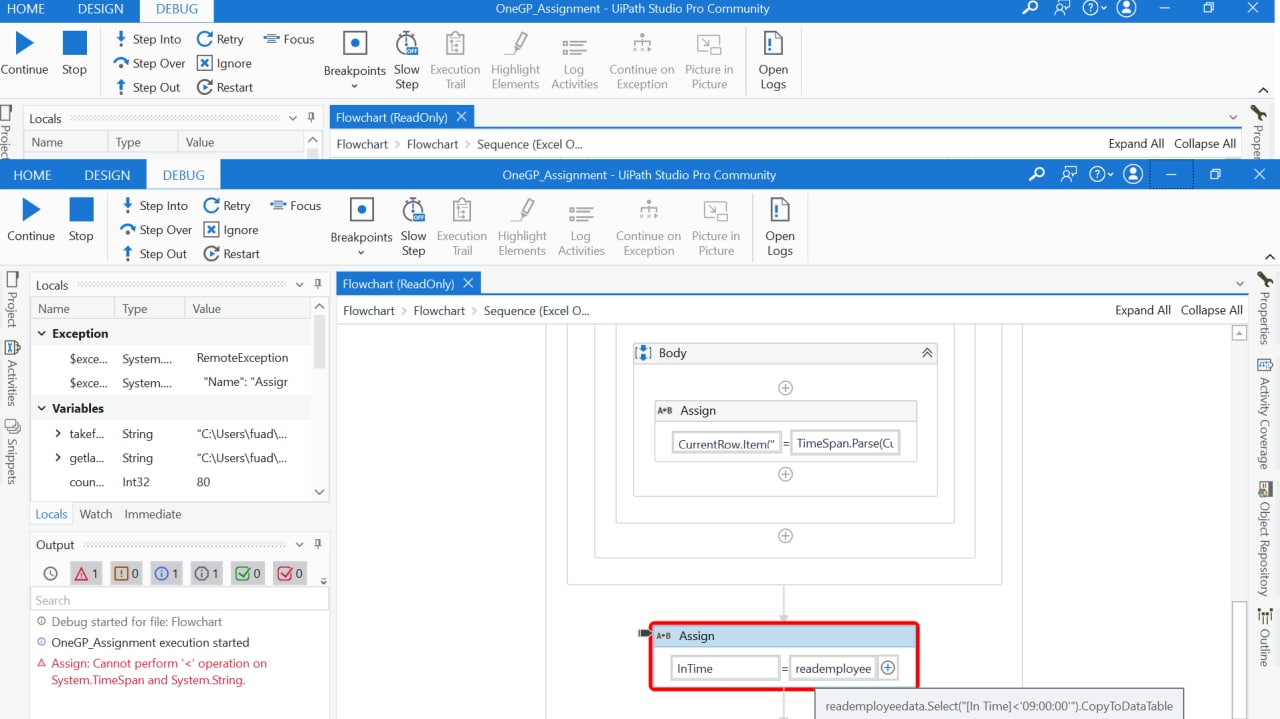Click Step Over in the front window
This screenshot has width=1280, height=719.
point(156,230)
